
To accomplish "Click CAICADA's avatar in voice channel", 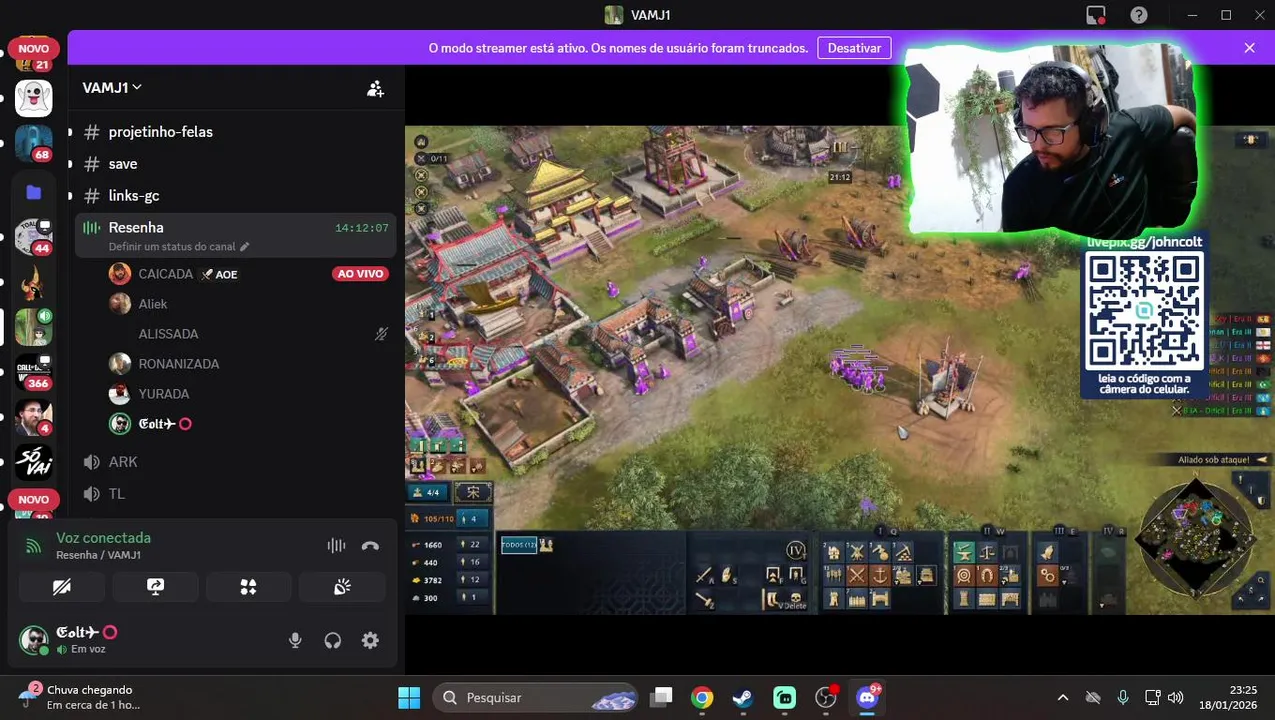I will (120, 274).
